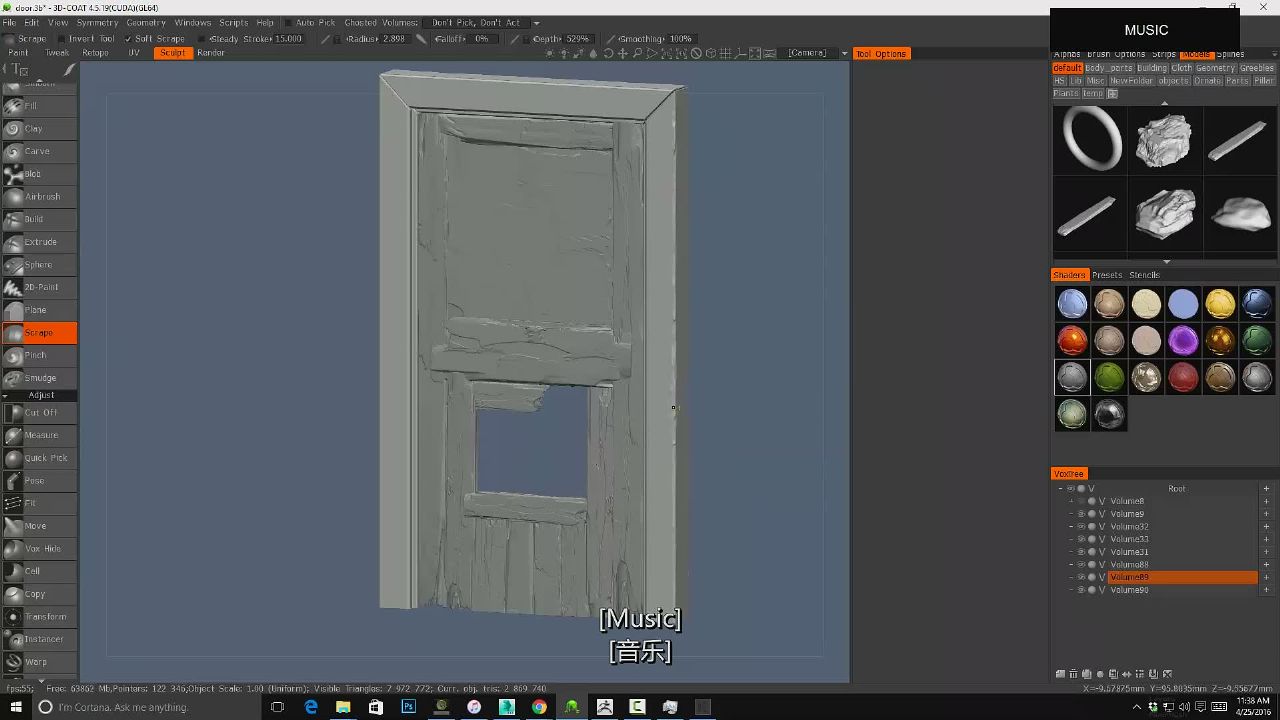Screen dimensions: 1280x720
Task: Open the Geometry menu
Action: pos(146,23)
